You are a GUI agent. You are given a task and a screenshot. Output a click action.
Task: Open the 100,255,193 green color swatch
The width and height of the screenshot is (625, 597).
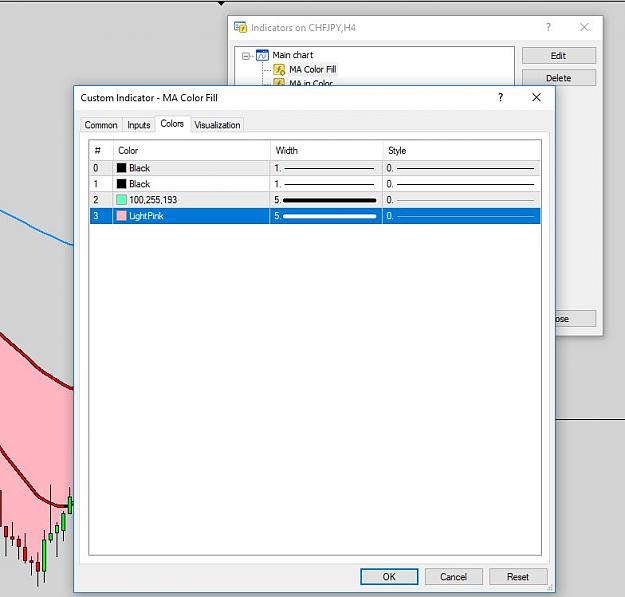tap(121, 200)
